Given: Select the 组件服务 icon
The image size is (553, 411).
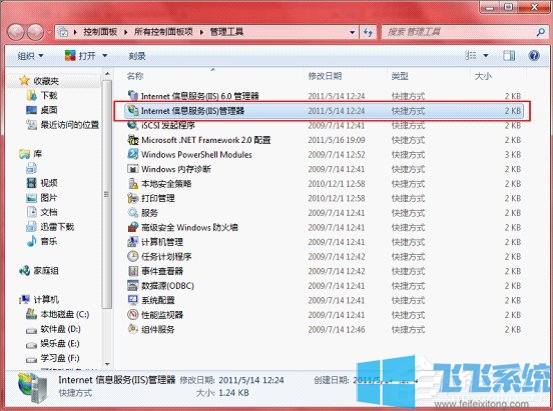Looking at the screenshot, I should [133, 330].
